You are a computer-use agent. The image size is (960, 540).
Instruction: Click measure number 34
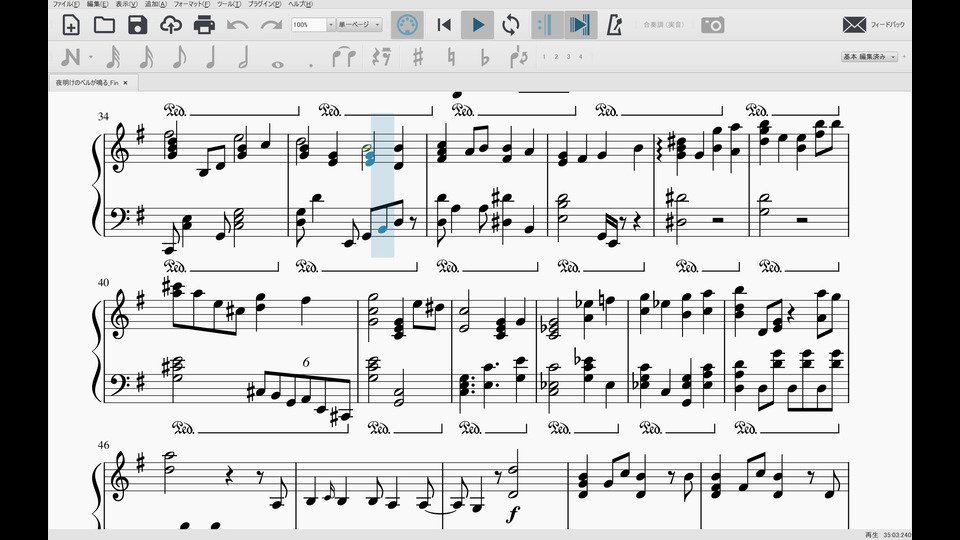point(103,116)
